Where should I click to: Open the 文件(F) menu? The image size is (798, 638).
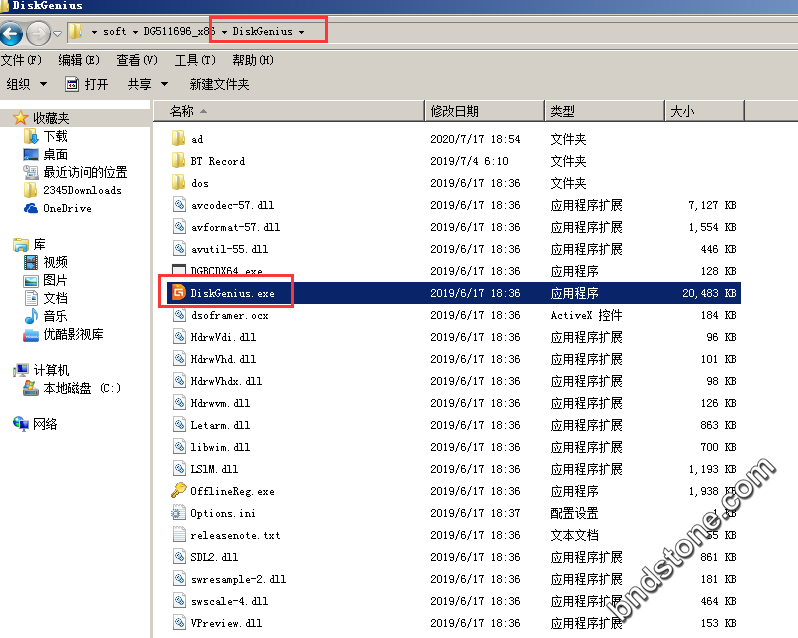point(21,60)
